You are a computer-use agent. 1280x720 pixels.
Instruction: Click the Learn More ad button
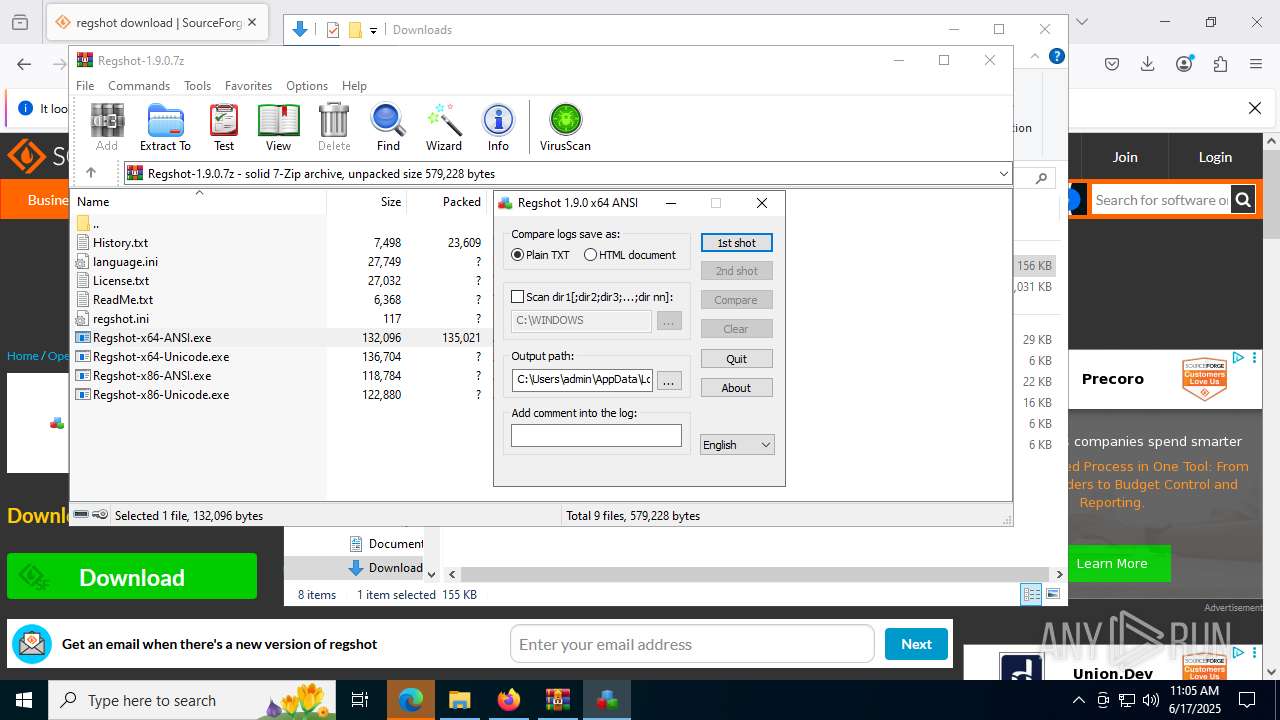[1112, 564]
